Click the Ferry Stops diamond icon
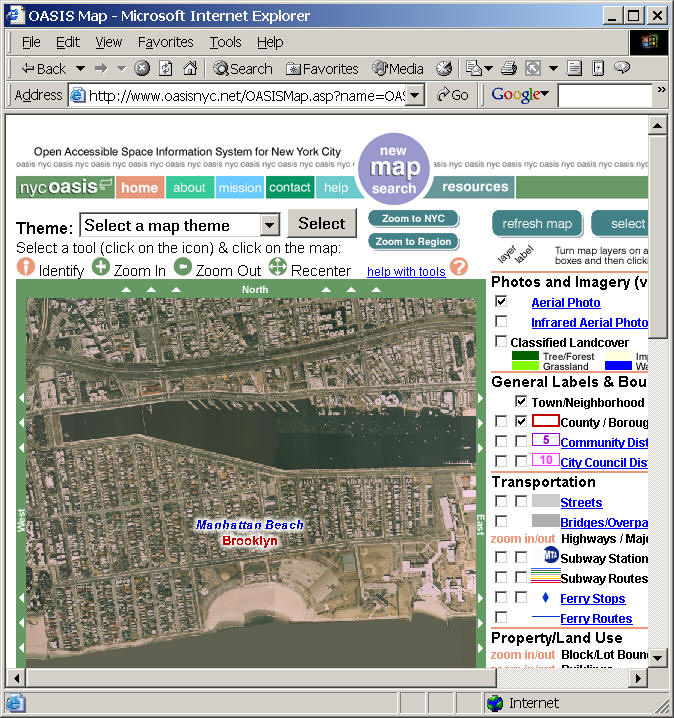Screen dimensions: 674x718 545,598
